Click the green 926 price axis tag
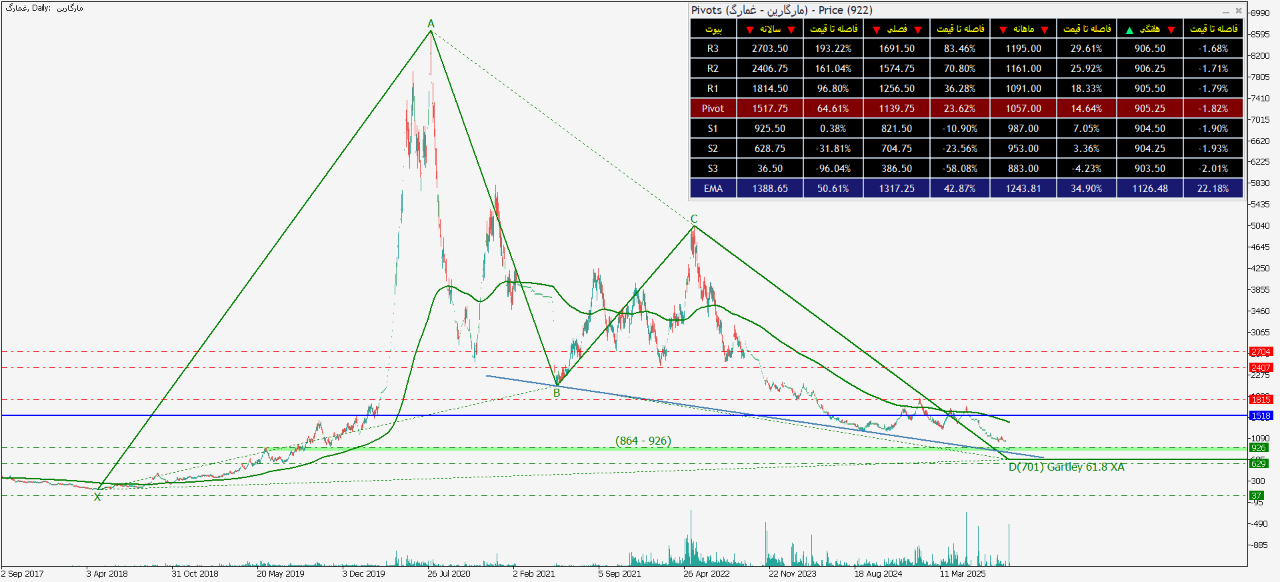This screenshot has width=1280, height=582. point(1261,448)
